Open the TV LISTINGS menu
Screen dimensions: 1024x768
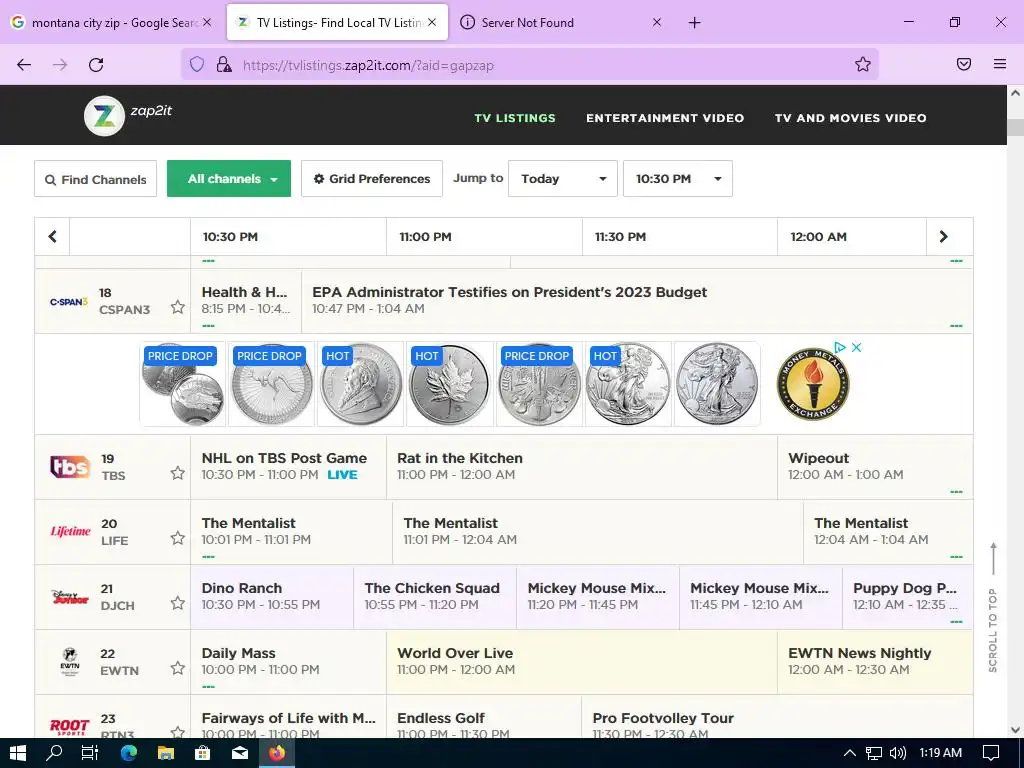(515, 118)
